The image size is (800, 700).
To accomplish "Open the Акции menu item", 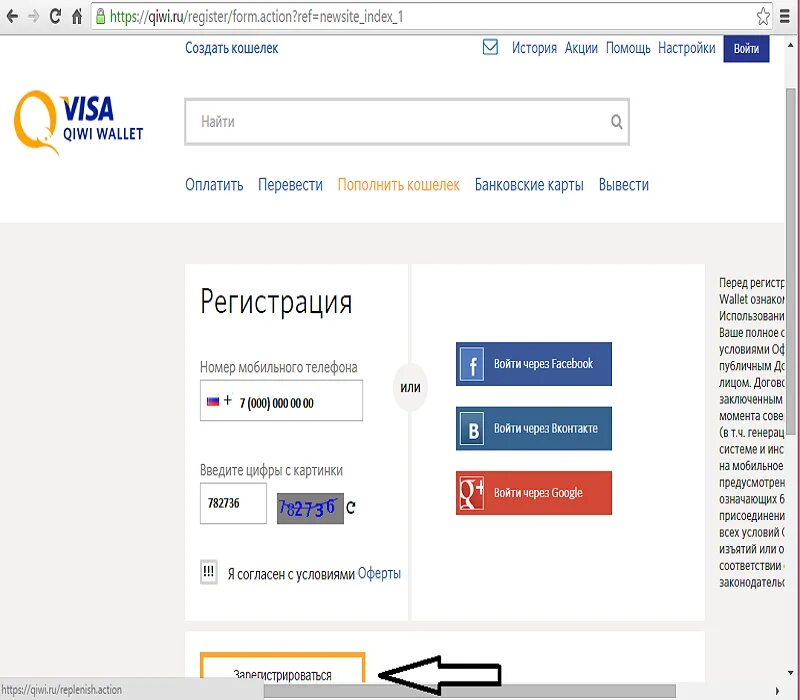I will (581, 48).
